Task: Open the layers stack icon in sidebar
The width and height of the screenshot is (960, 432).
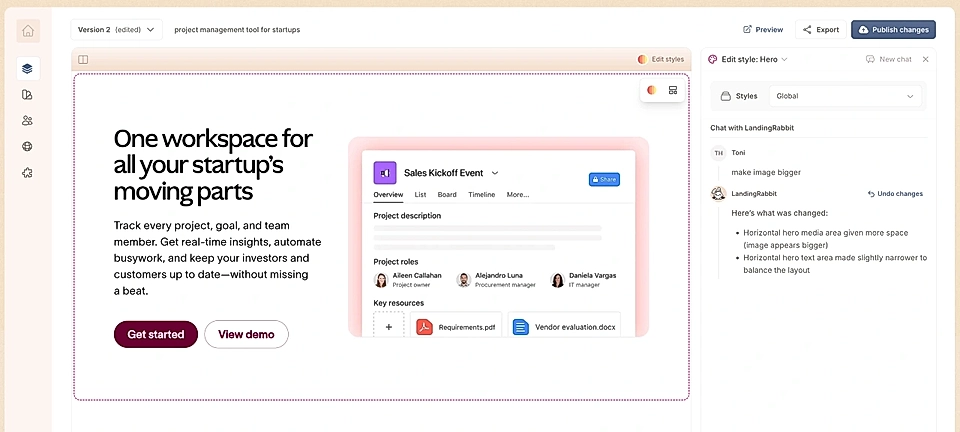Action: (27, 69)
